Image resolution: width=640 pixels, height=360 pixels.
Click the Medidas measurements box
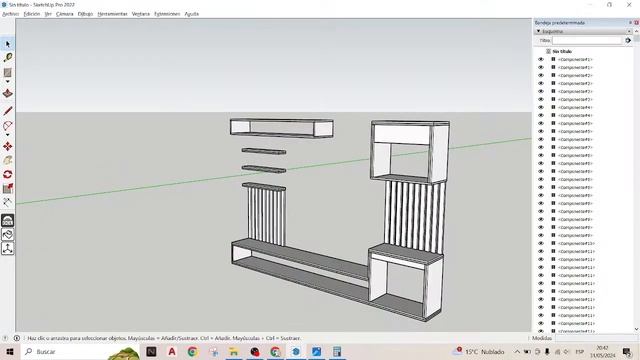pyautogui.click(x=596, y=338)
